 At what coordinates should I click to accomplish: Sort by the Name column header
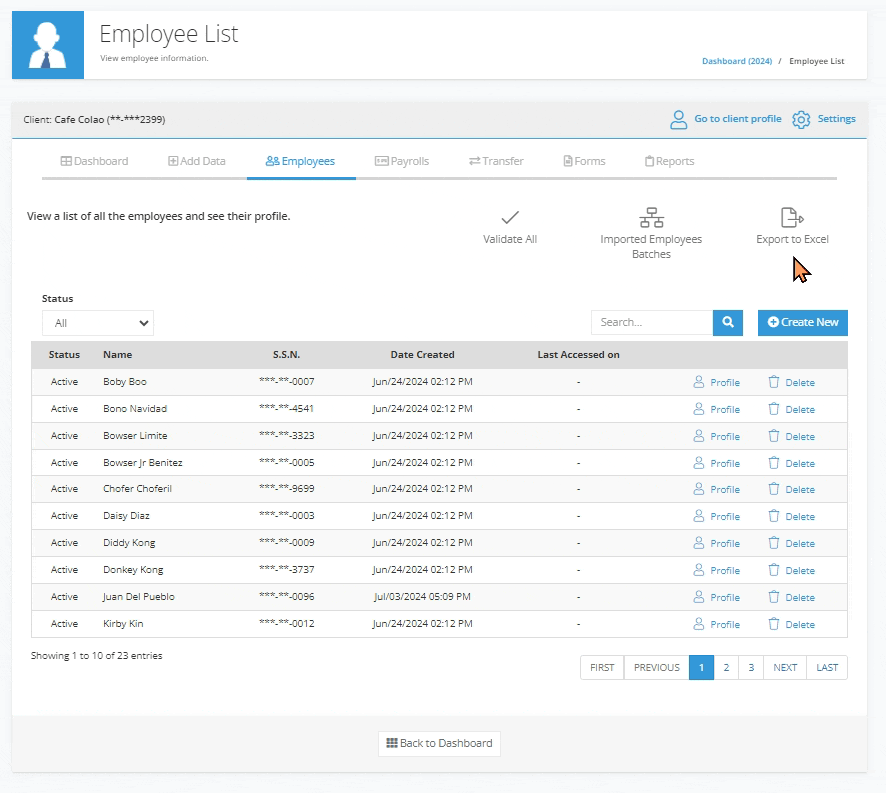coord(118,355)
